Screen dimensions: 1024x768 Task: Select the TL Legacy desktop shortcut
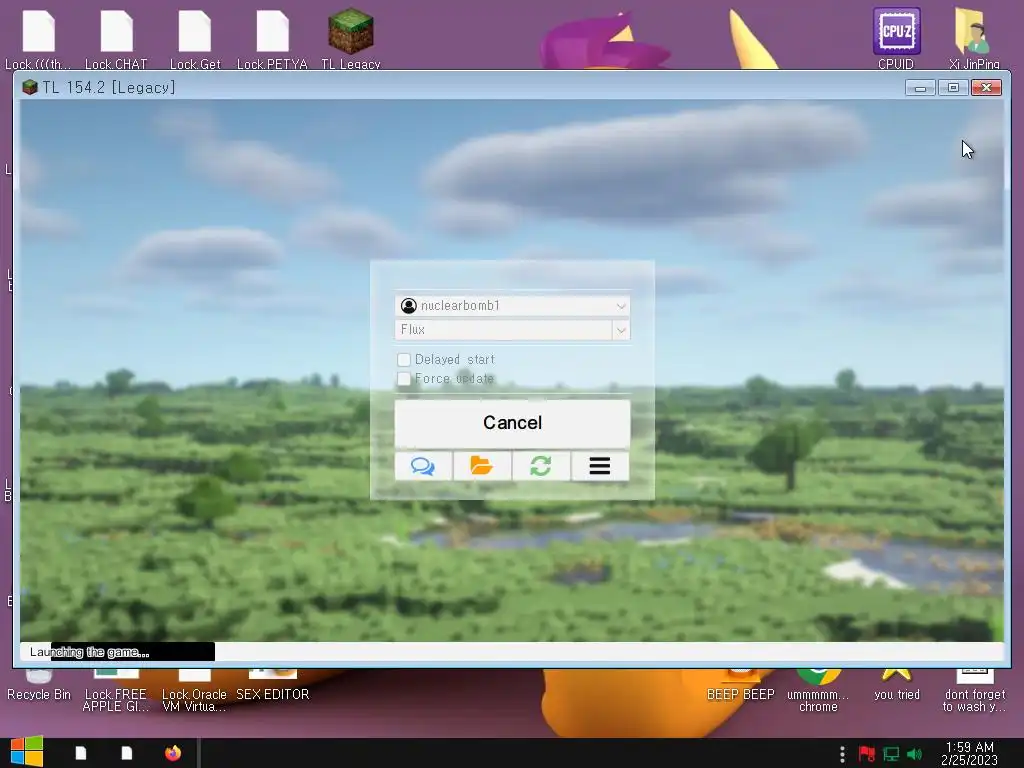pos(351,38)
